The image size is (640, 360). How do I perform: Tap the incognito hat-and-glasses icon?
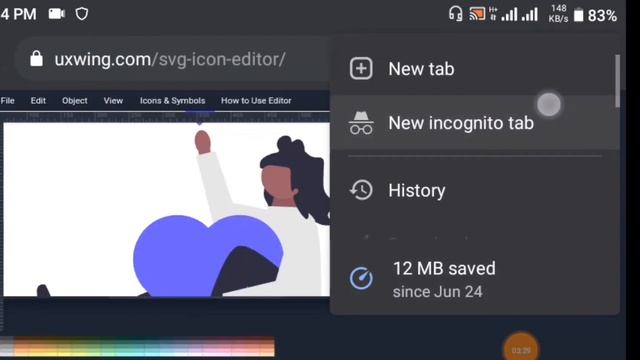click(361, 123)
